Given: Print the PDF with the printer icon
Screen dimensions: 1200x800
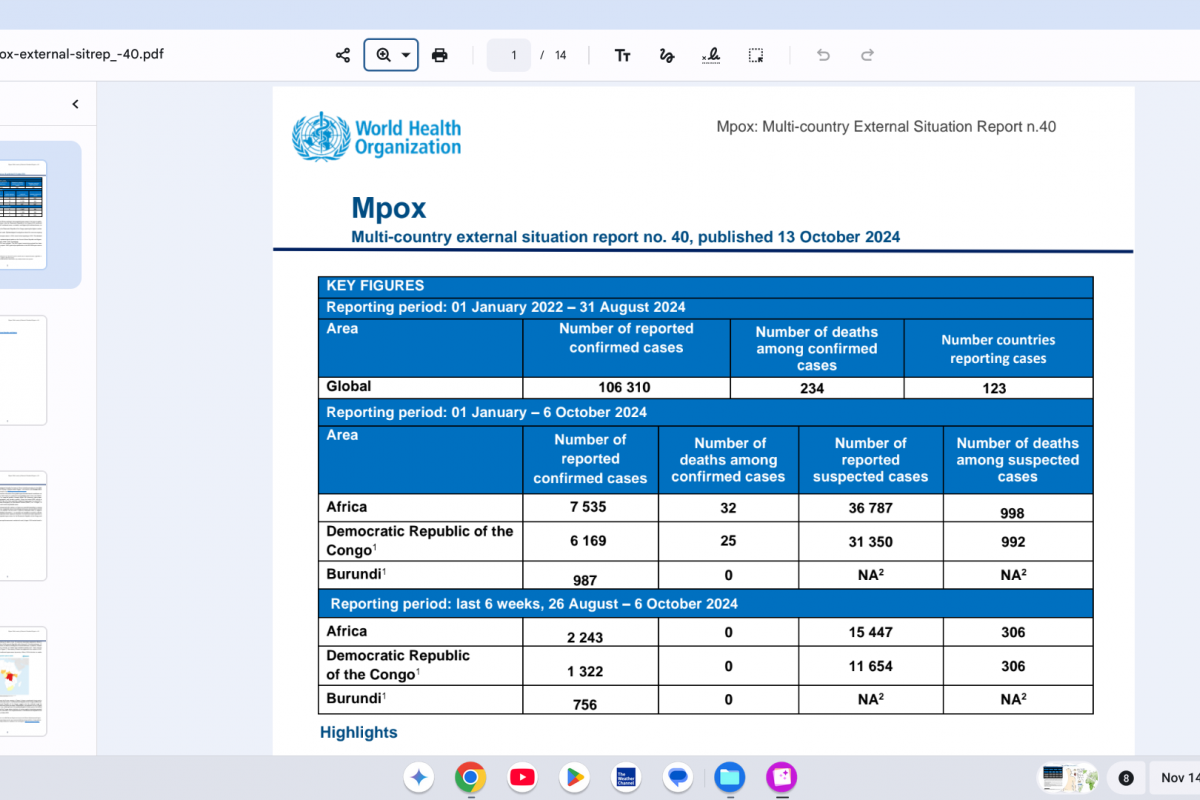Looking at the screenshot, I should coord(439,55).
